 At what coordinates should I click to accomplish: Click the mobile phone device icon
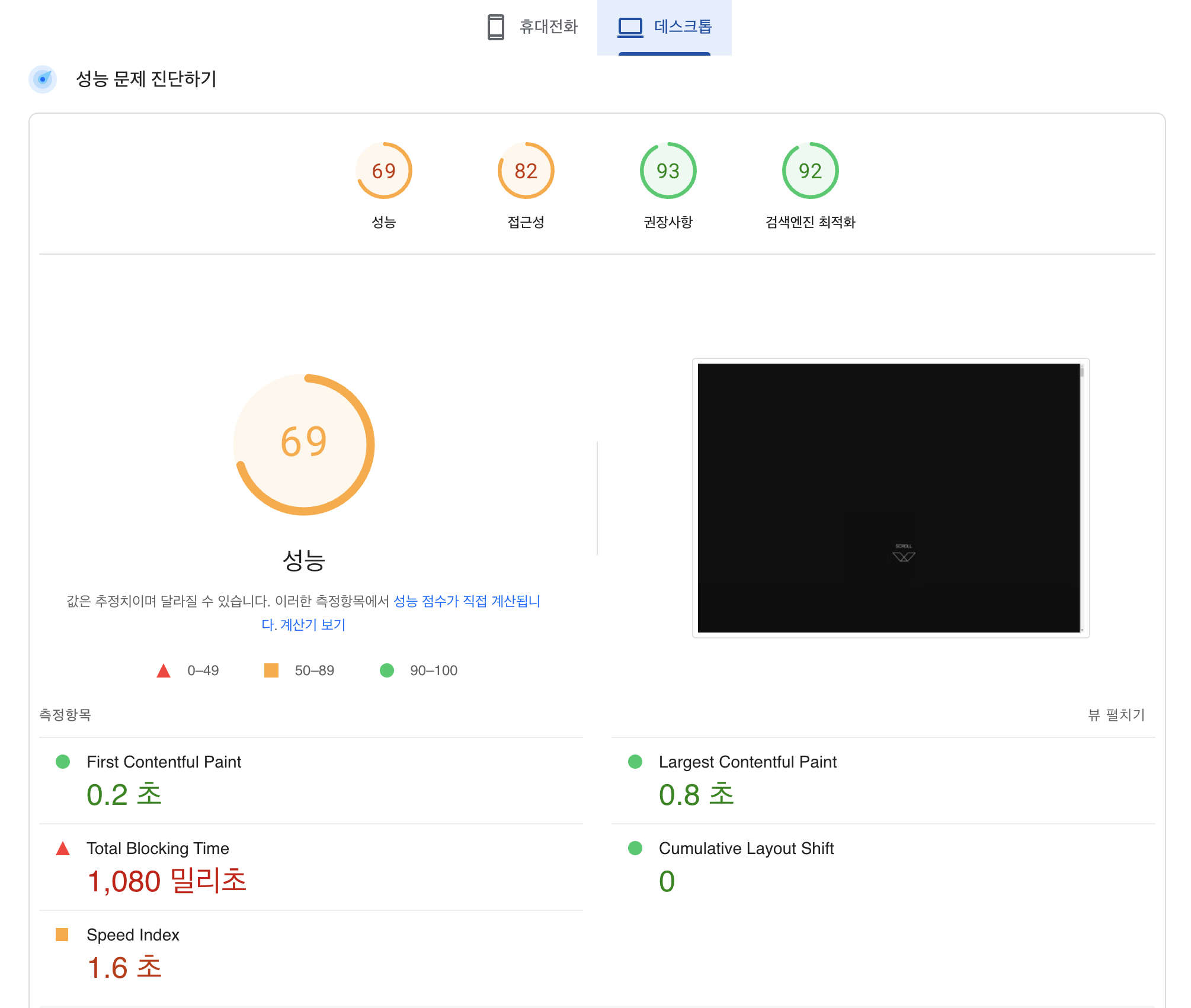coord(495,27)
